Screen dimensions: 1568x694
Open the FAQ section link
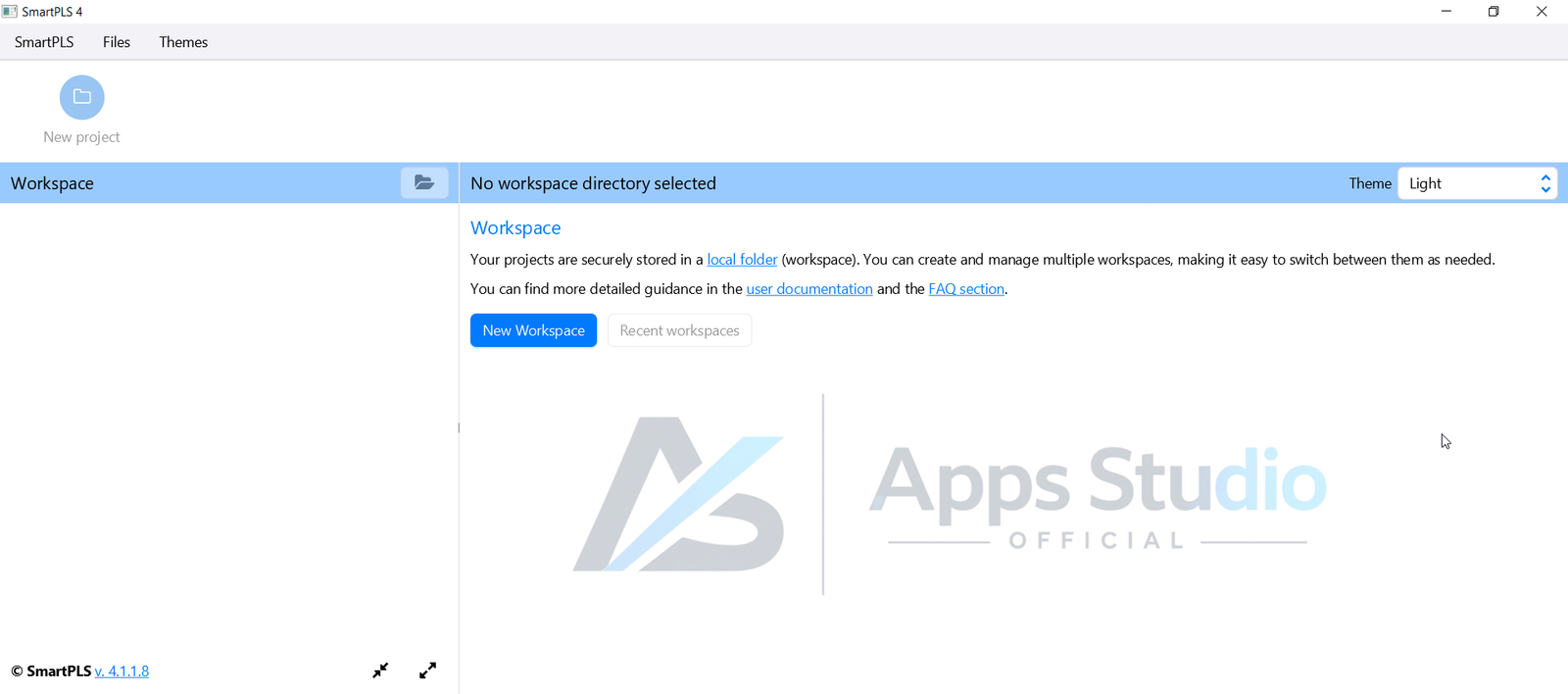tap(966, 289)
